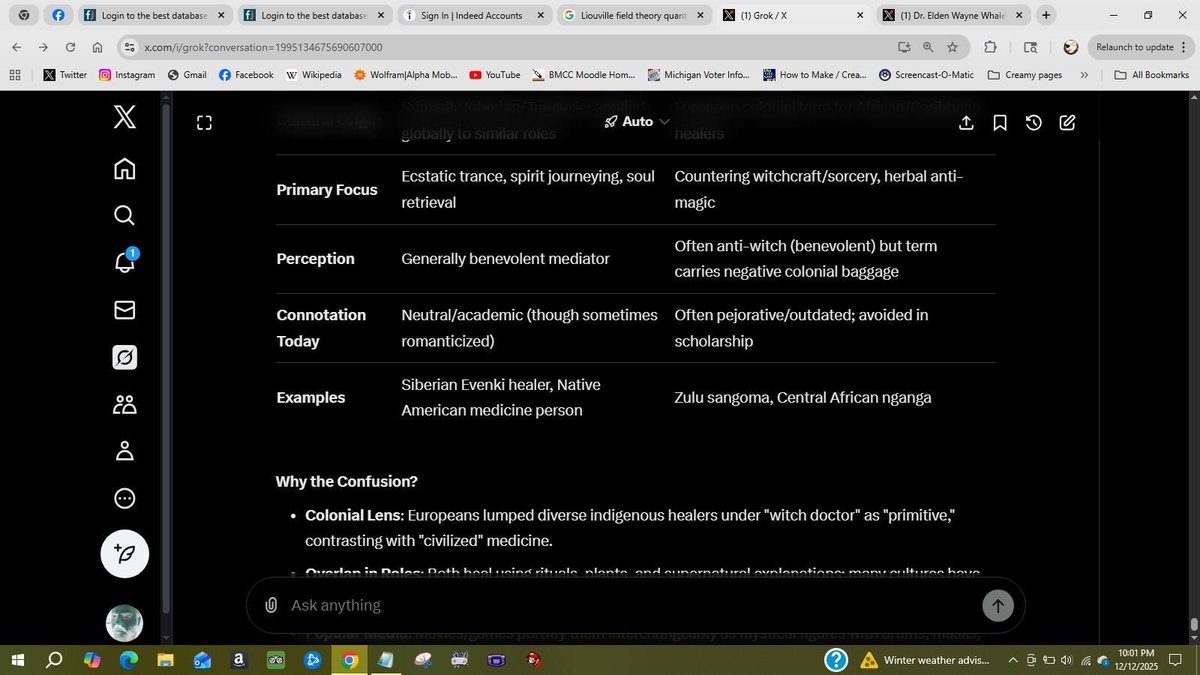Open Explore search in X sidebar

[x=124, y=215]
